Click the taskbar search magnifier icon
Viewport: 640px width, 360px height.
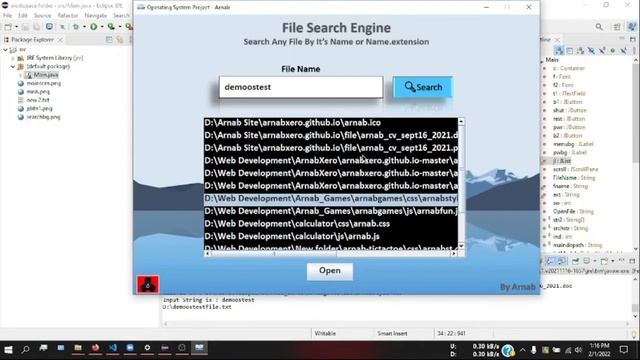pos(26,349)
